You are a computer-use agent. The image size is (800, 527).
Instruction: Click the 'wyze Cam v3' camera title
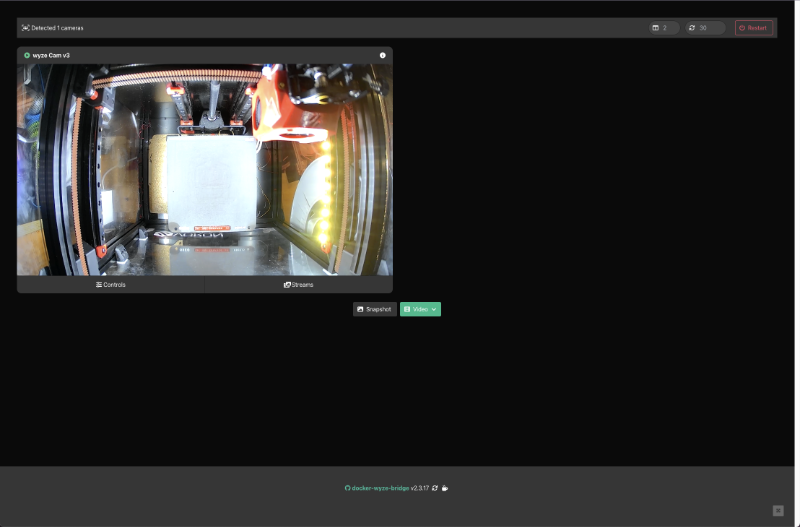(51, 55)
